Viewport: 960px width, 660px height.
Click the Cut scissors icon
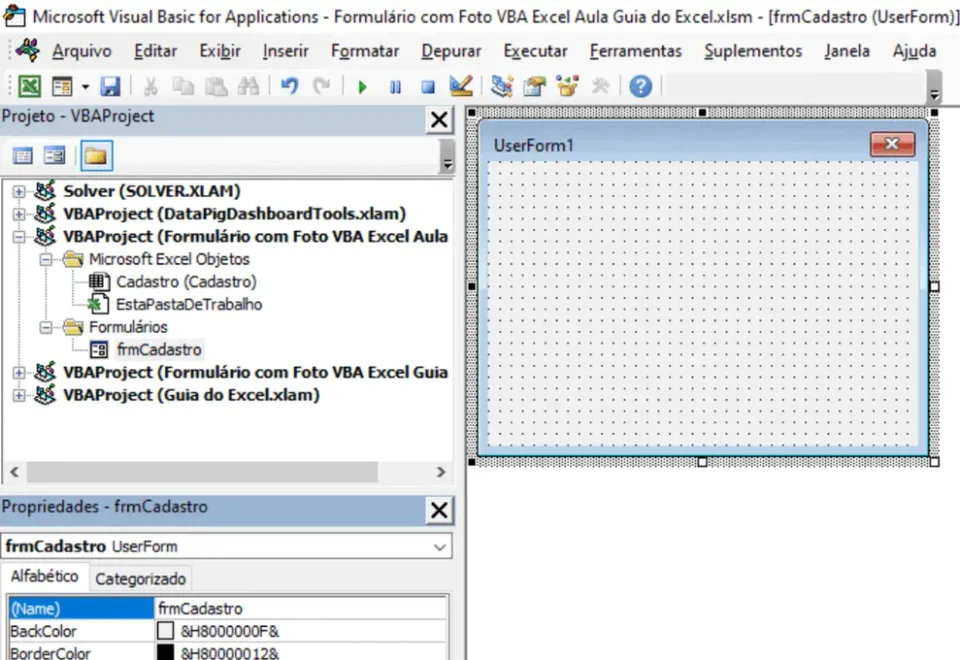tap(150, 86)
